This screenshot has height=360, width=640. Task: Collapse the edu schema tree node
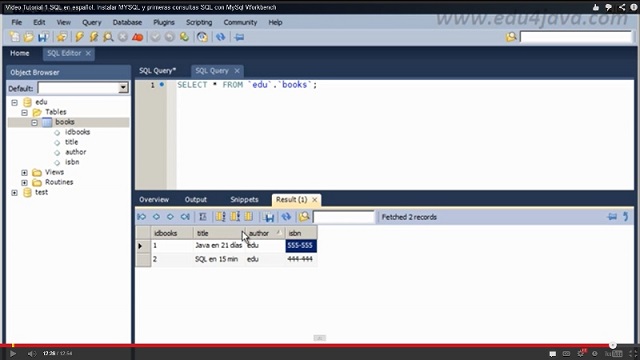click(15, 102)
